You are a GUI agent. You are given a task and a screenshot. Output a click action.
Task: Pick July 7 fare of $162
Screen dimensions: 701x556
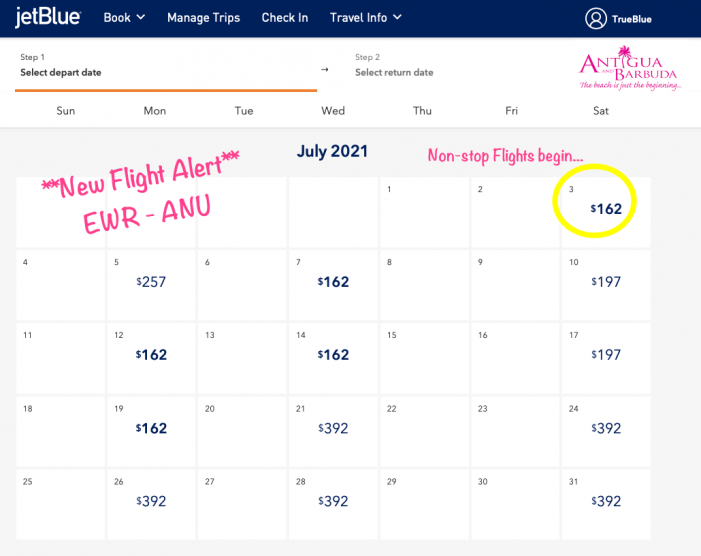coord(333,282)
